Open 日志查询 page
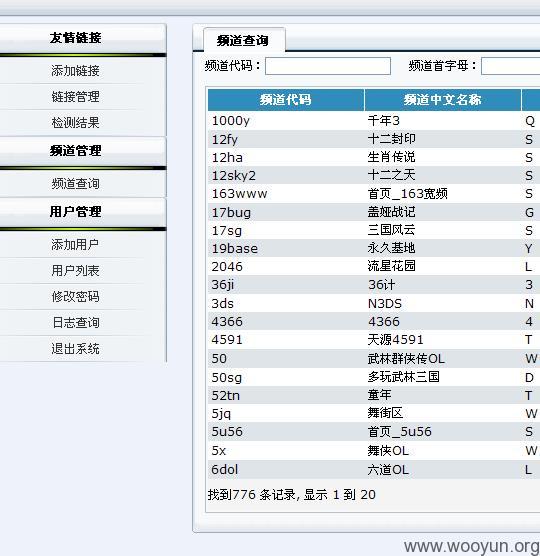This screenshot has height=556, width=540. (75, 322)
